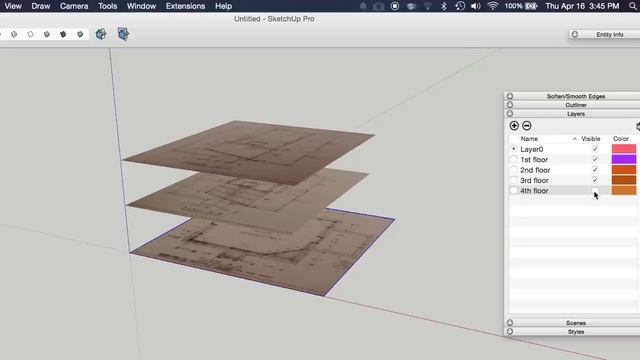Select the Layer0 name text

pyautogui.click(x=531, y=149)
